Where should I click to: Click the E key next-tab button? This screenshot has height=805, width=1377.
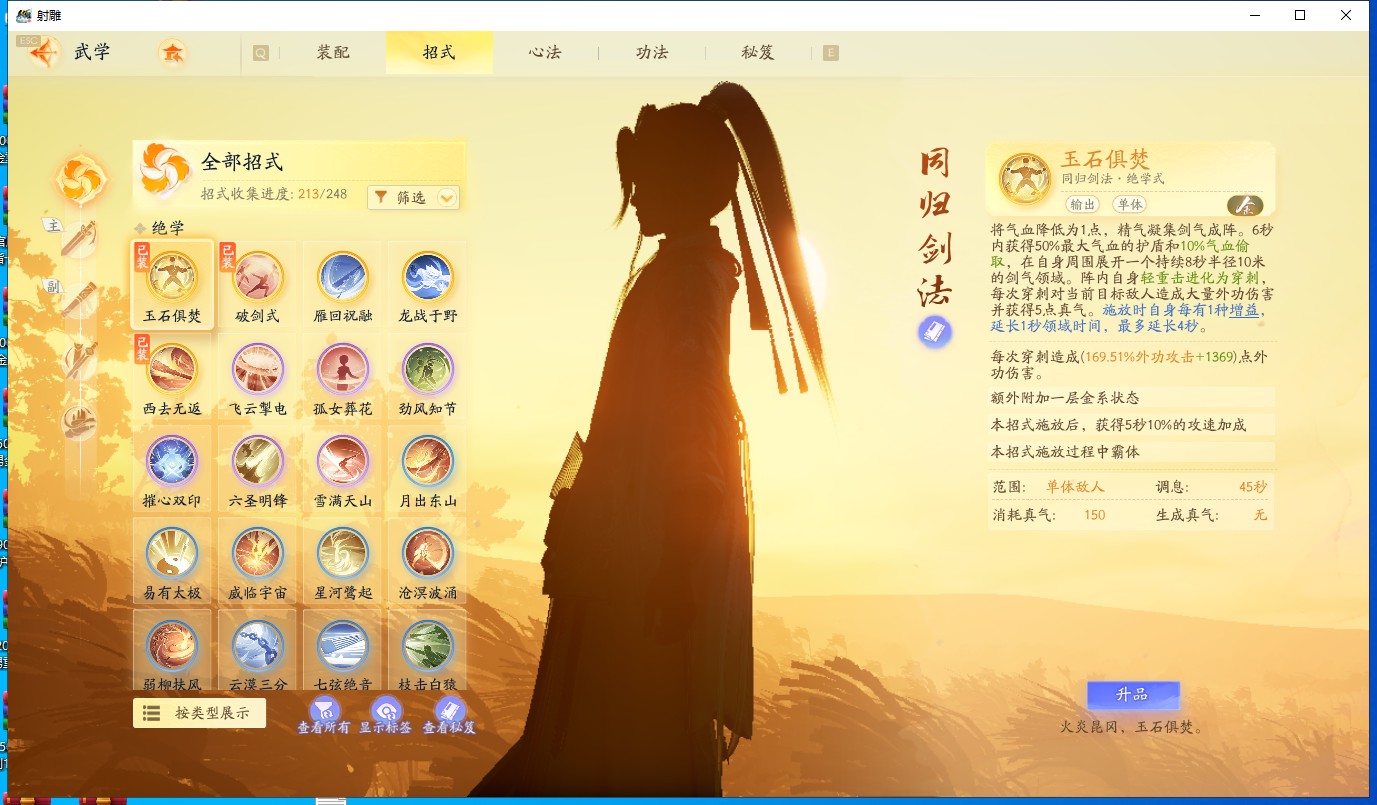tap(830, 53)
